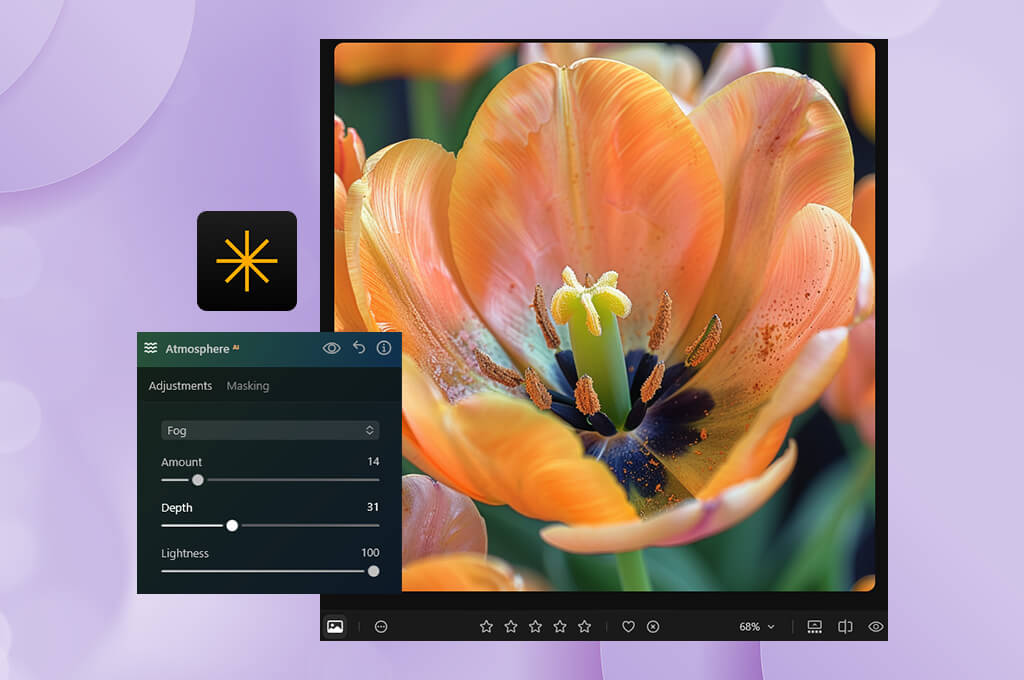Viewport: 1024px width, 680px height.
Task: Toggle preview eye in bottom toolbar
Action: 876,626
